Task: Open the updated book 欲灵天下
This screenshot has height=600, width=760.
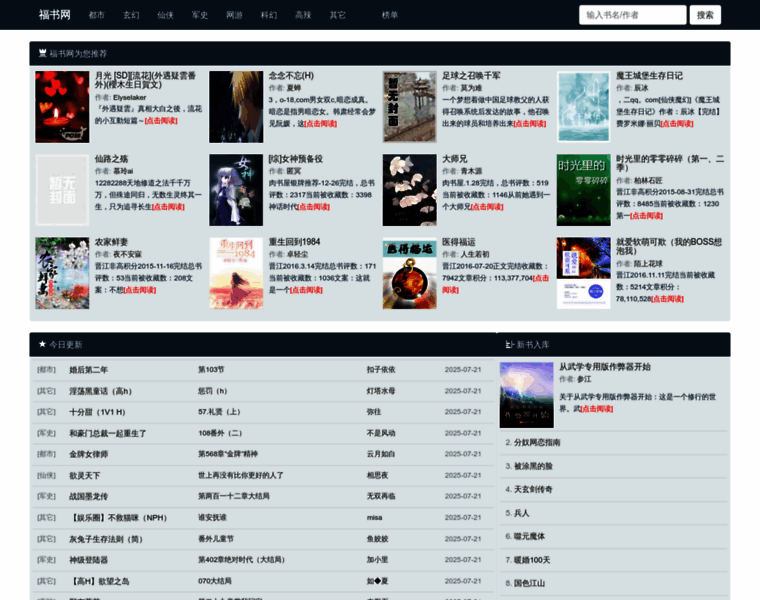Action: 85,475
